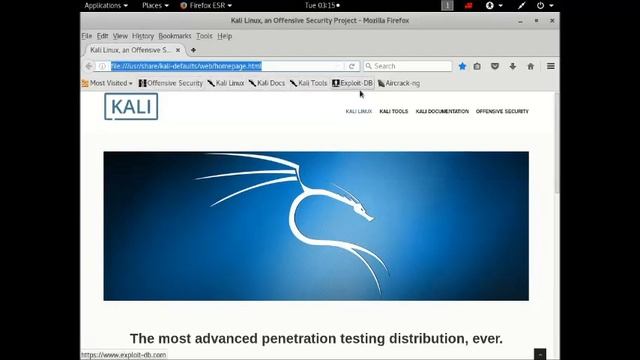Open the Firefox ESR app menu
The height and width of the screenshot is (360, 640).
[206, 5]
